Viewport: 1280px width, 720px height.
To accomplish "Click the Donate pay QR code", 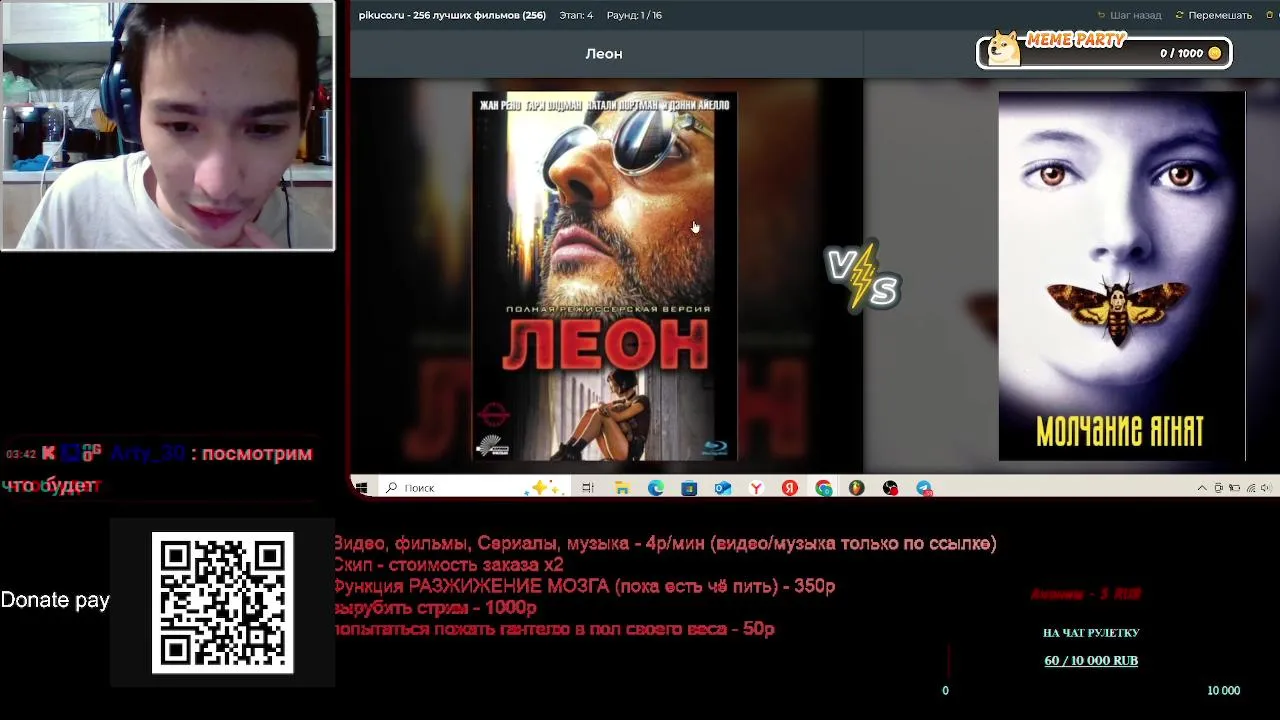I will tap(222, 602).
